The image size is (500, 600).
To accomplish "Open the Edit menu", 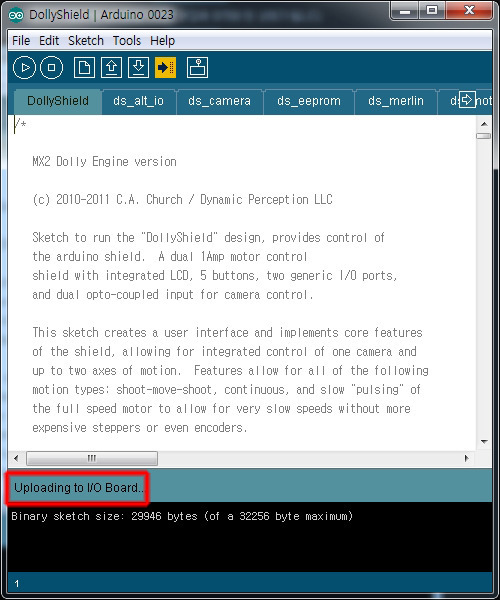I will coord(49,41).
